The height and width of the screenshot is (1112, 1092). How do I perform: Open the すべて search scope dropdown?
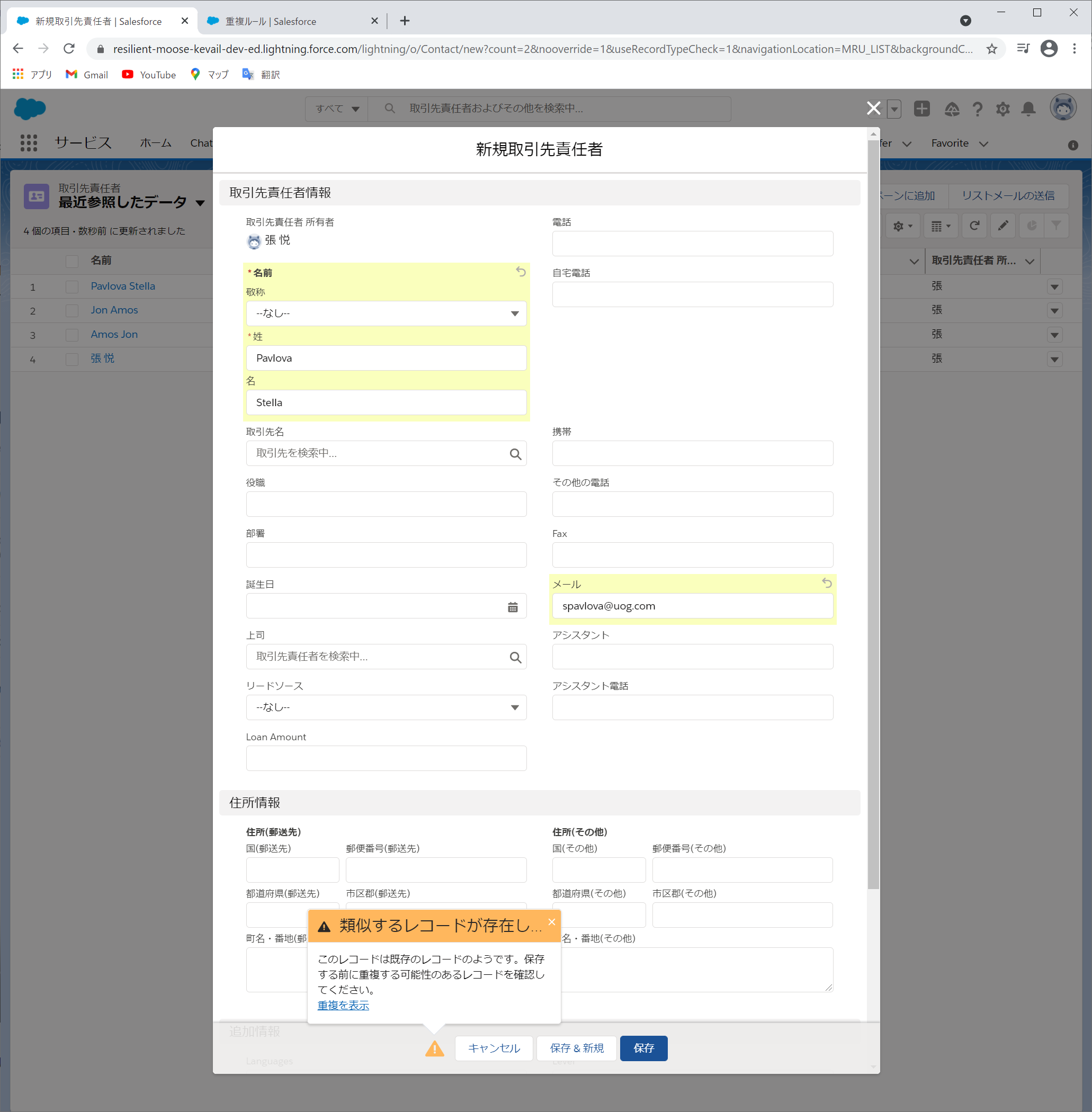click(337, 109)
